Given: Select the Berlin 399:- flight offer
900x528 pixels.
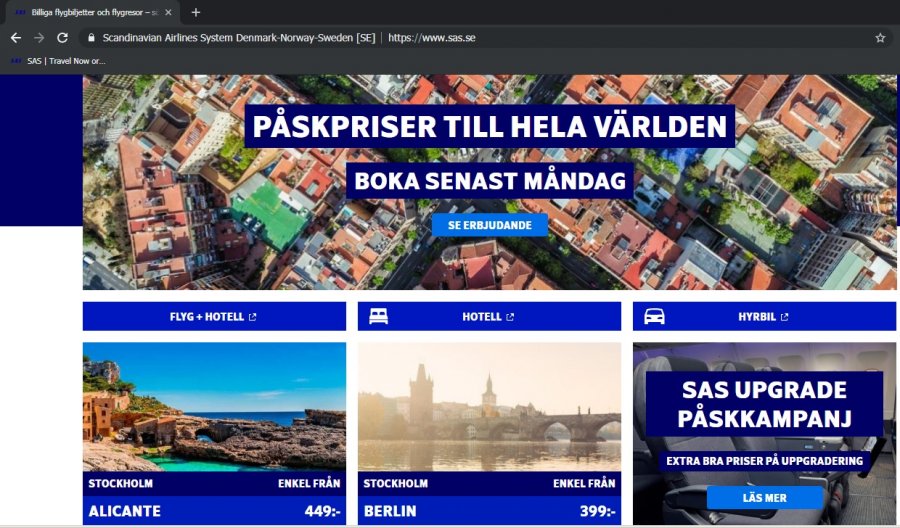Looking at the screenshot, I should (489, 433).
